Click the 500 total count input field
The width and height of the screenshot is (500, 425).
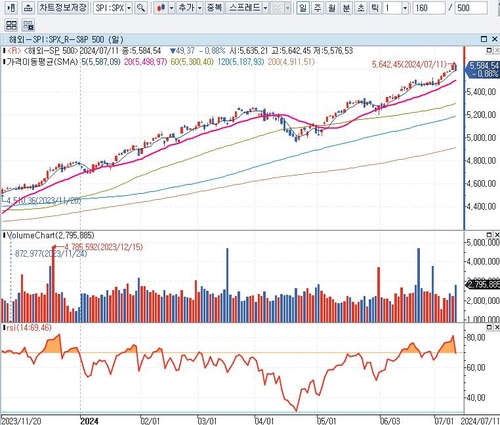pyautogui.click(x=472, y=8)
